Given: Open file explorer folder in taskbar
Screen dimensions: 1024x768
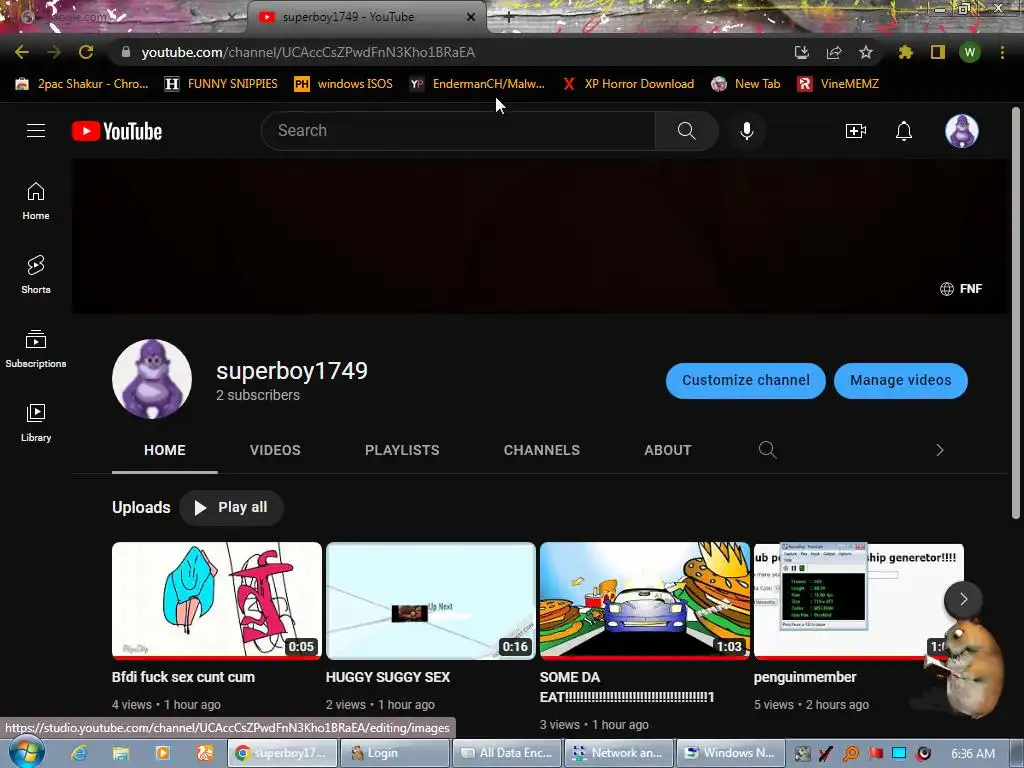Looking at the screenshot, I should (121, 753).
